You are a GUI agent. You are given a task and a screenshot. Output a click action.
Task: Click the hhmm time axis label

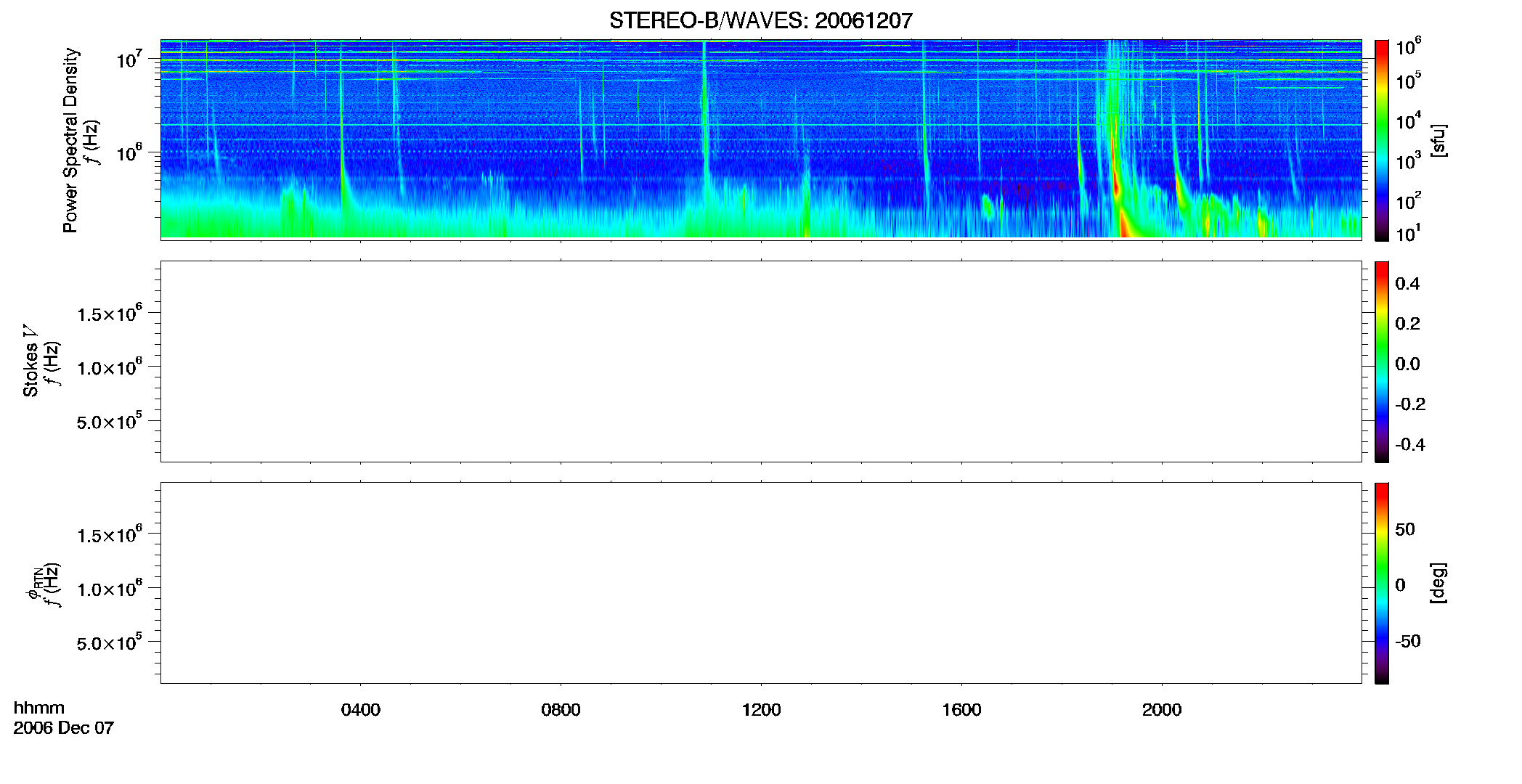[39, 708]
